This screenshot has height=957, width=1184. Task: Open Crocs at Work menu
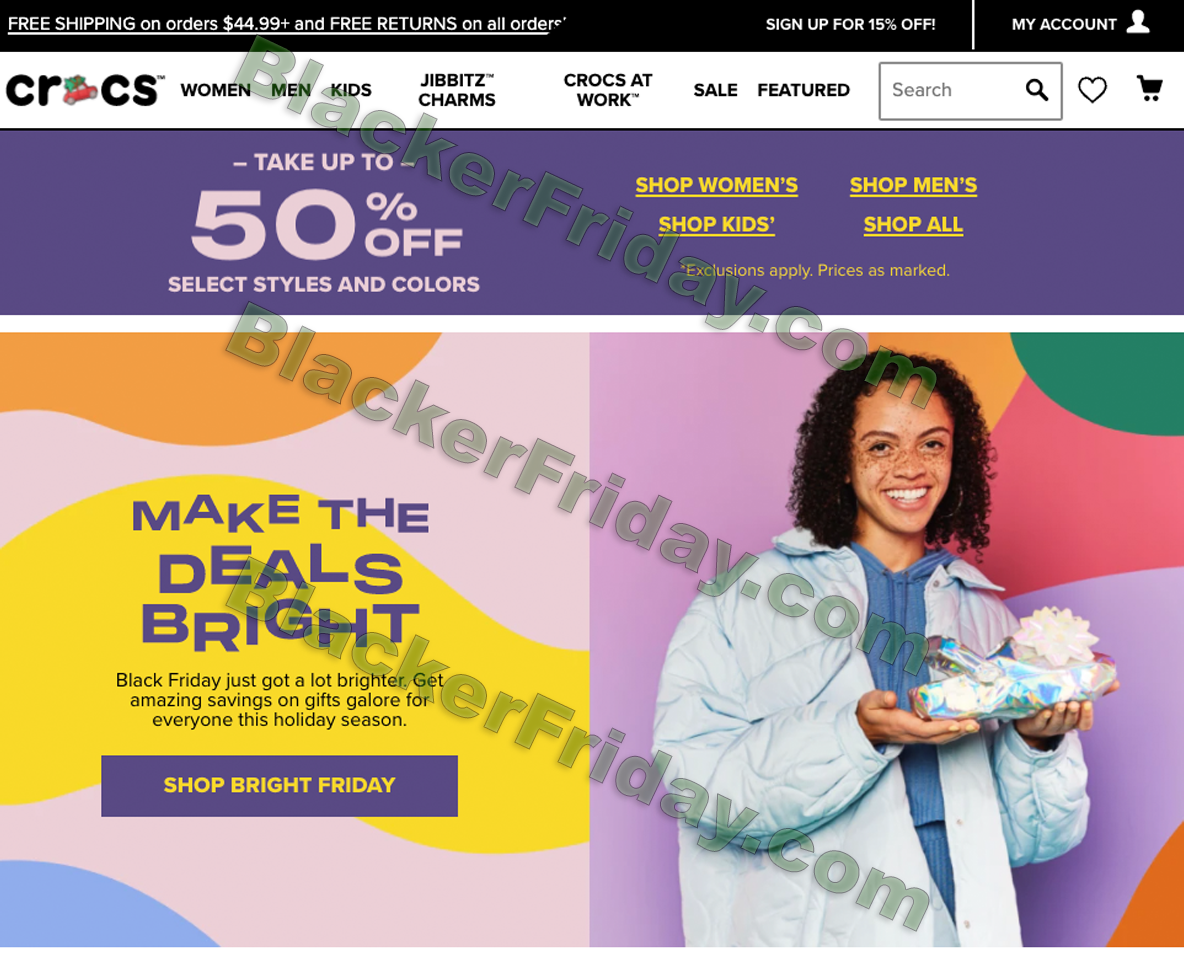(608, 90)
